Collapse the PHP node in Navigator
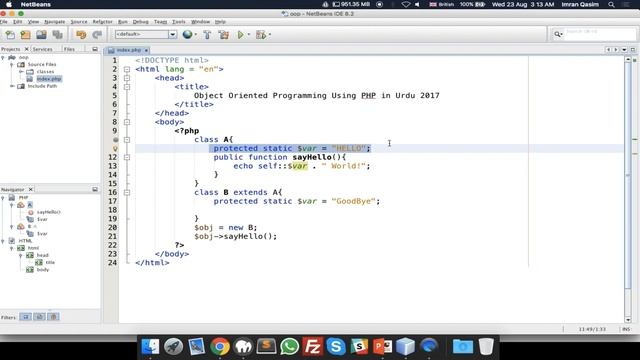The height and width of the screenshot is (360, 640). pos(3,198)
